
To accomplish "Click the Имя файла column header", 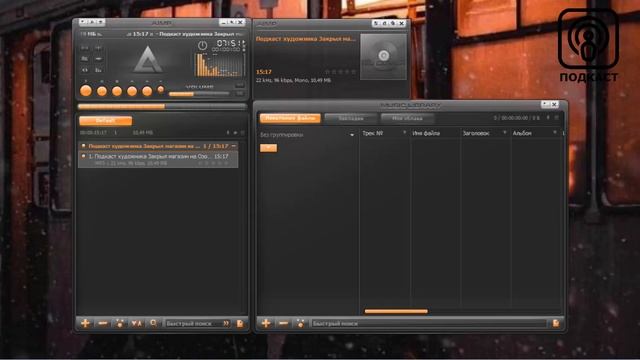I will click(x=426, y=133).
